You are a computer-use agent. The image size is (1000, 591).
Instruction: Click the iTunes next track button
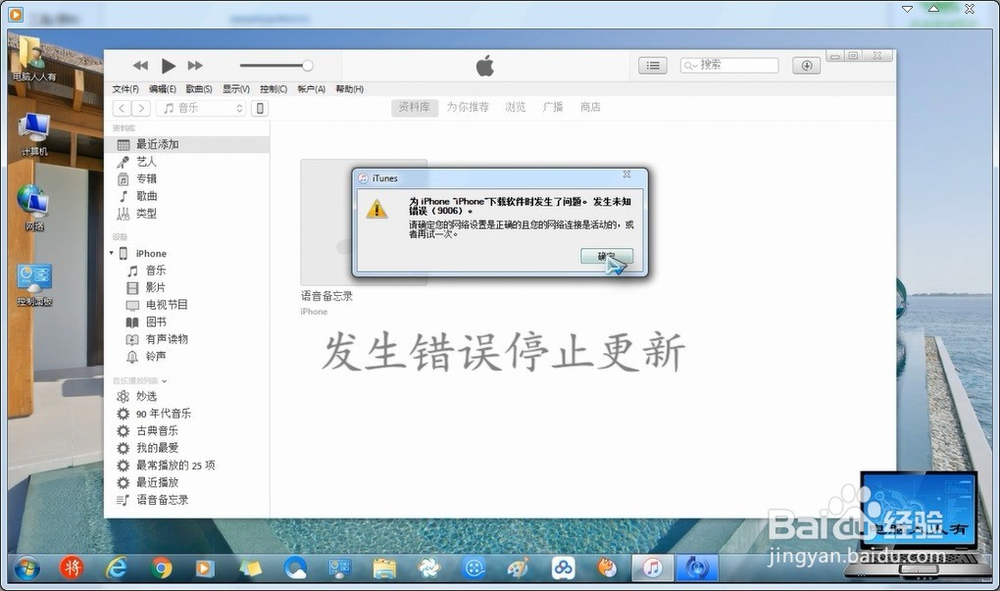[x=195, y=66]
